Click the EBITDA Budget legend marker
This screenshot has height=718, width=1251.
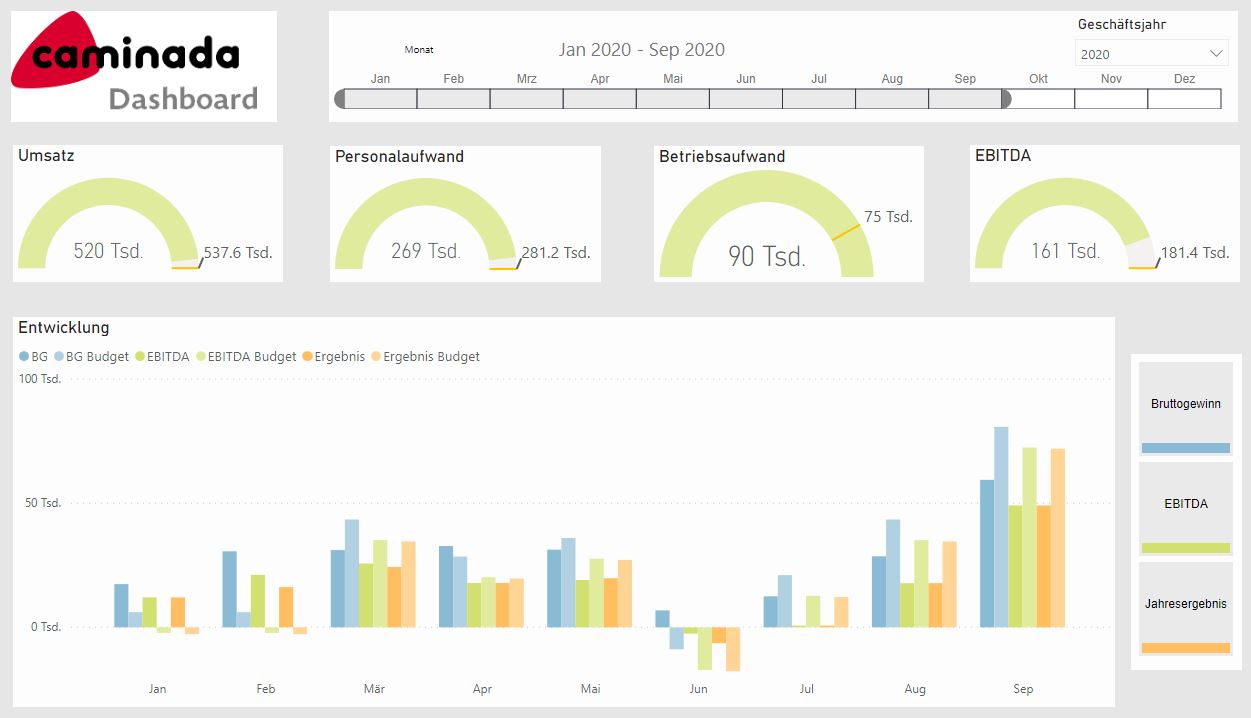tap(201, 357)
